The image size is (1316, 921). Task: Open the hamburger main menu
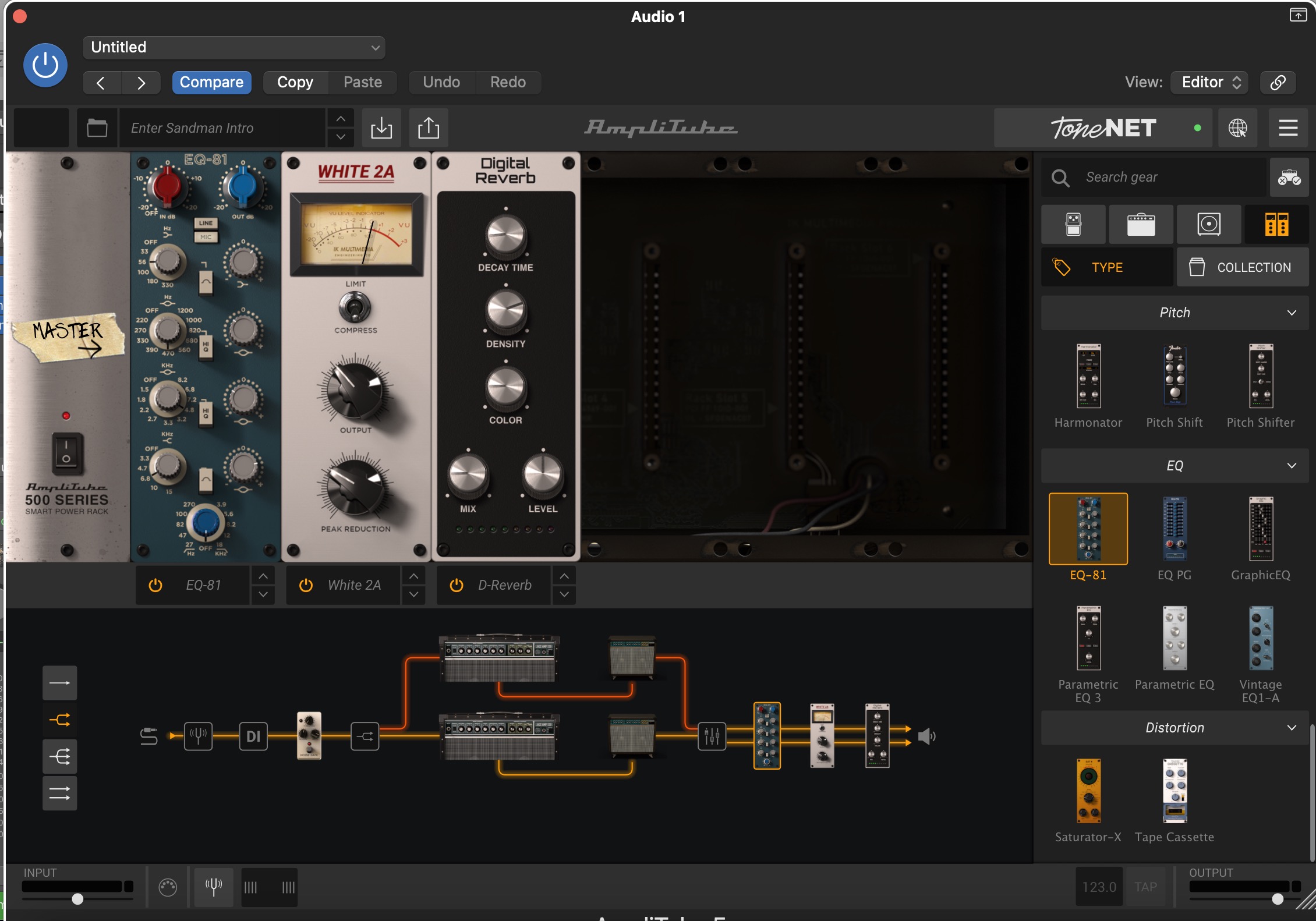tap(1288, 128)
